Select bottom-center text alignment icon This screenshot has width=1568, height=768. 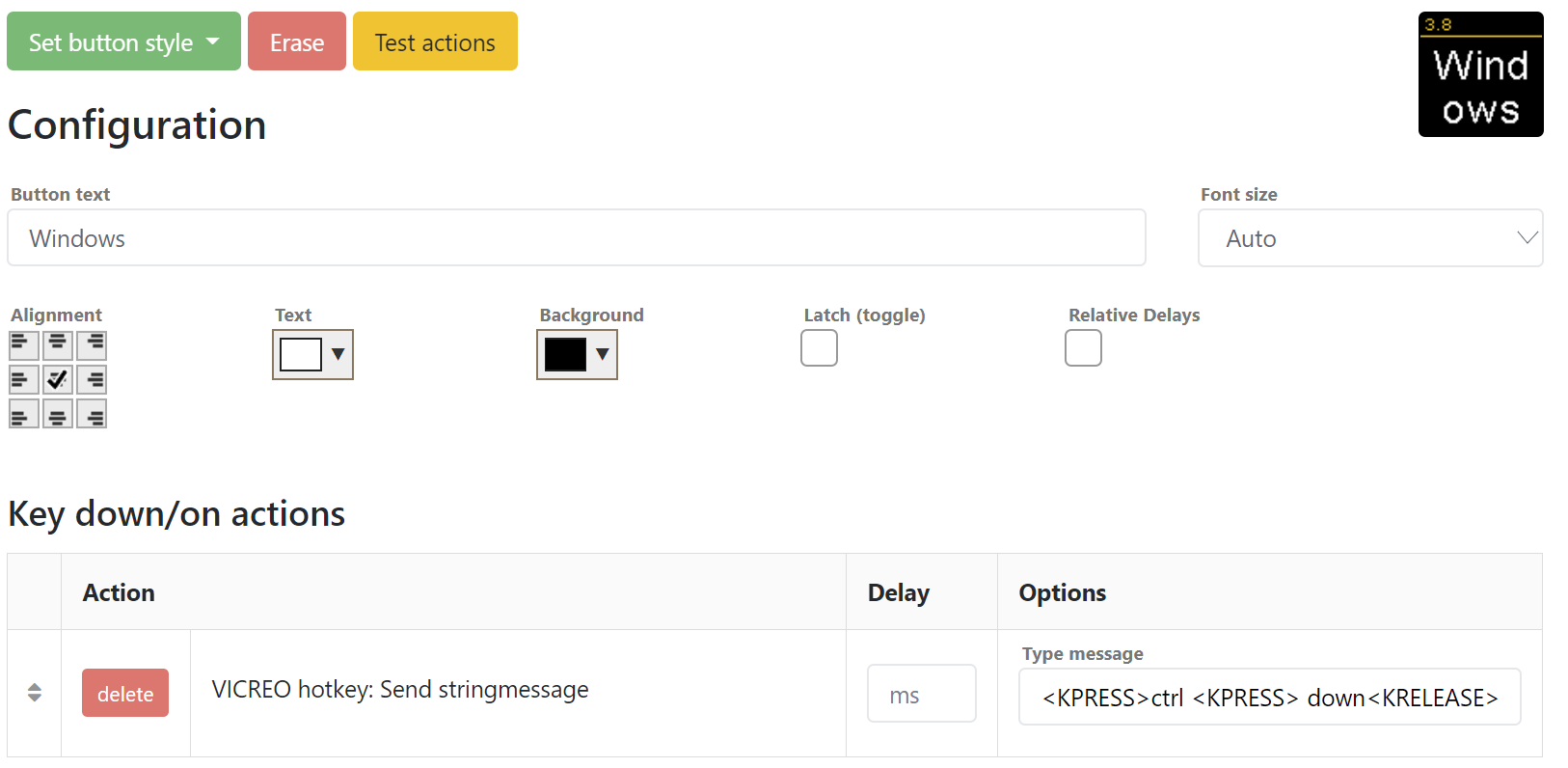[58, 414]
